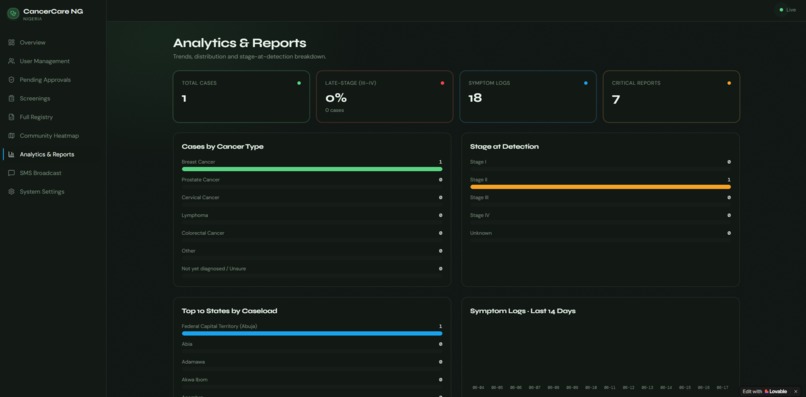Click the CancerCare NG logo icon

click(x=13, y=13)
